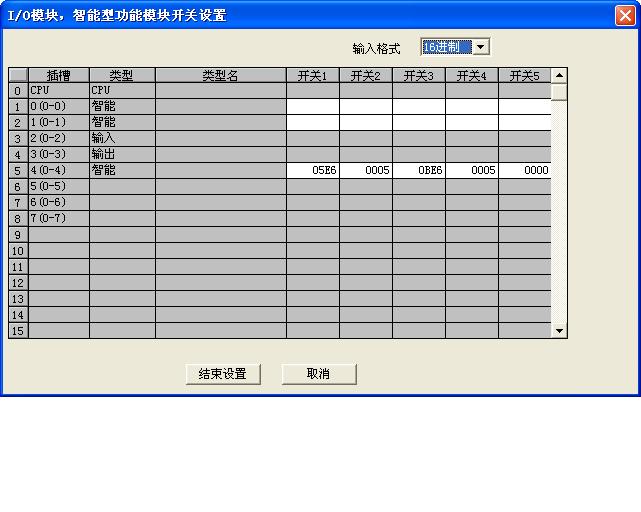
Task: Click the 开关2 column header
Action: [366, 76]
